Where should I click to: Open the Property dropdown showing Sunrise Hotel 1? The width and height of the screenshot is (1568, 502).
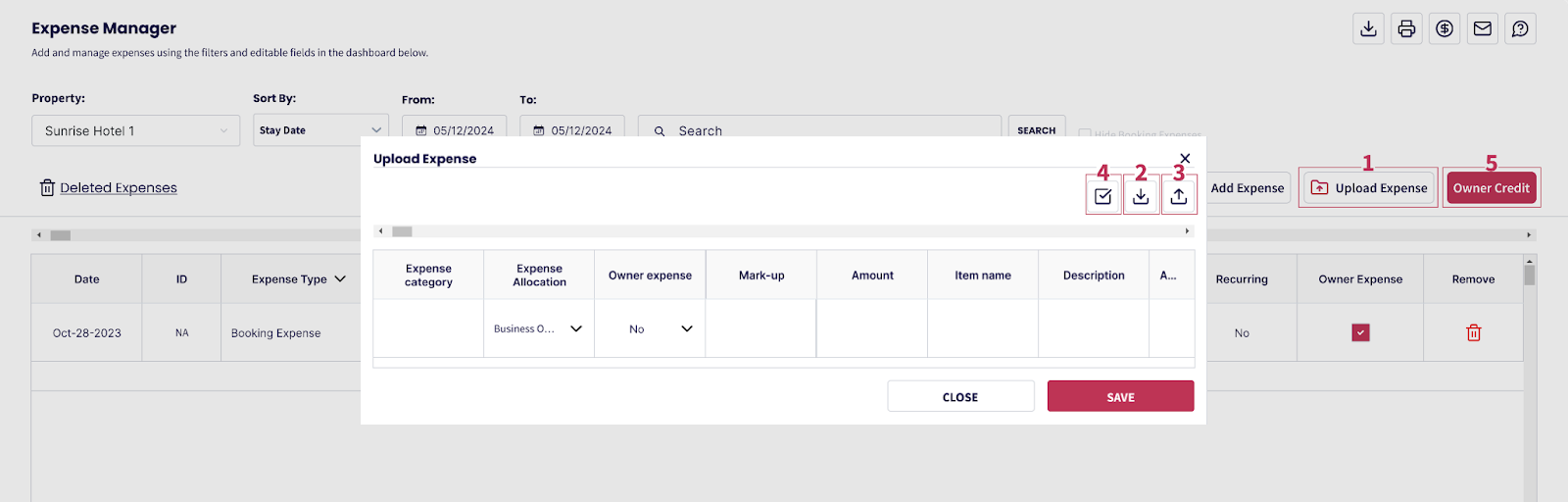pyautogui.click(x=135, y=130)
